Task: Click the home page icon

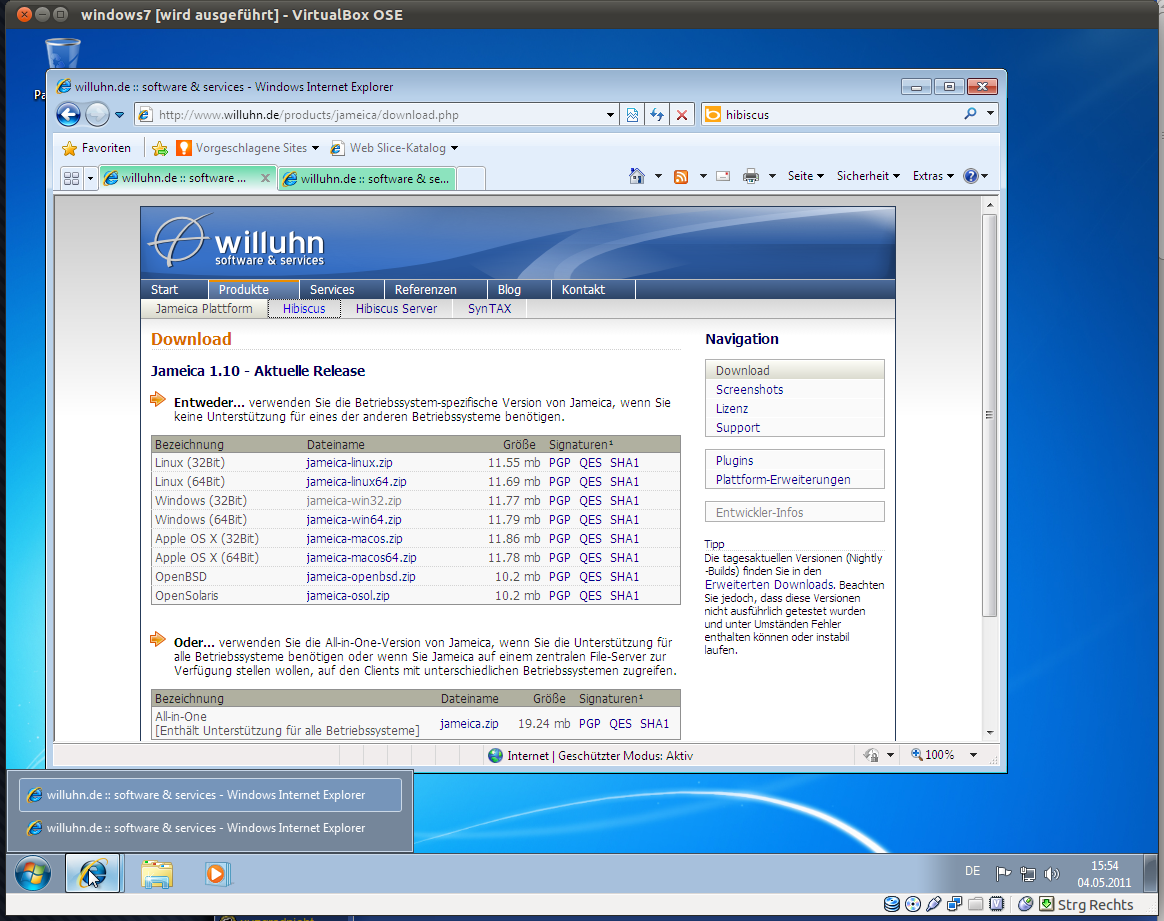Action: [637, 176]
